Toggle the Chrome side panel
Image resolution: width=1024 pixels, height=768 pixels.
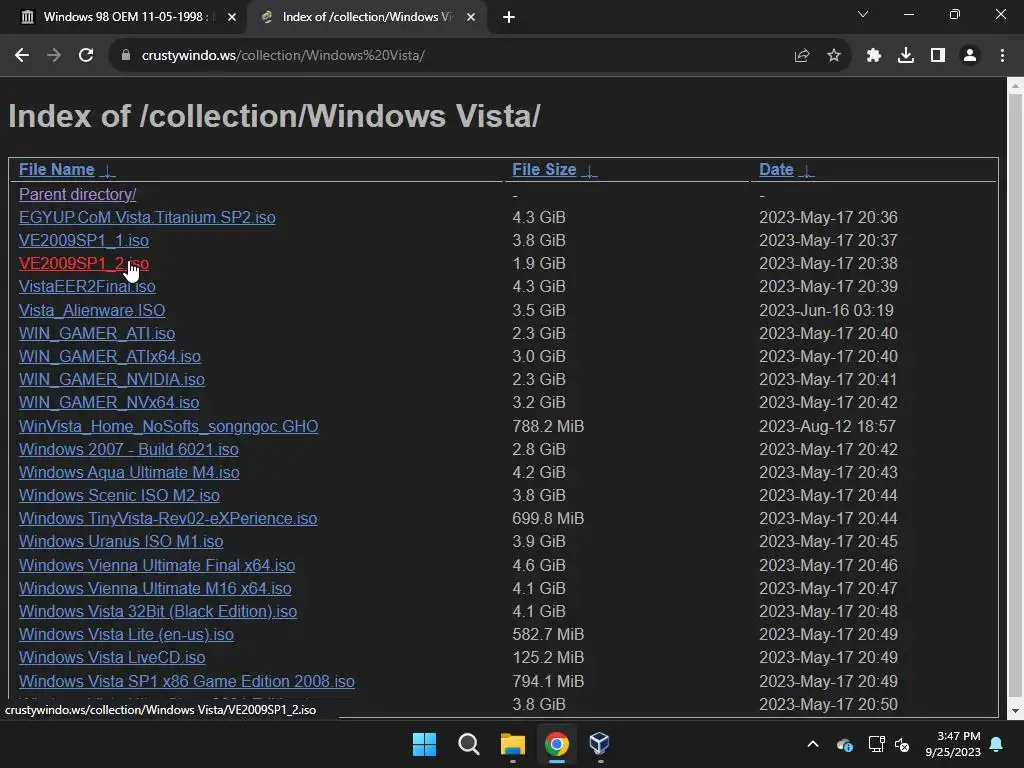pyautogui.click(x=938, y=56)
